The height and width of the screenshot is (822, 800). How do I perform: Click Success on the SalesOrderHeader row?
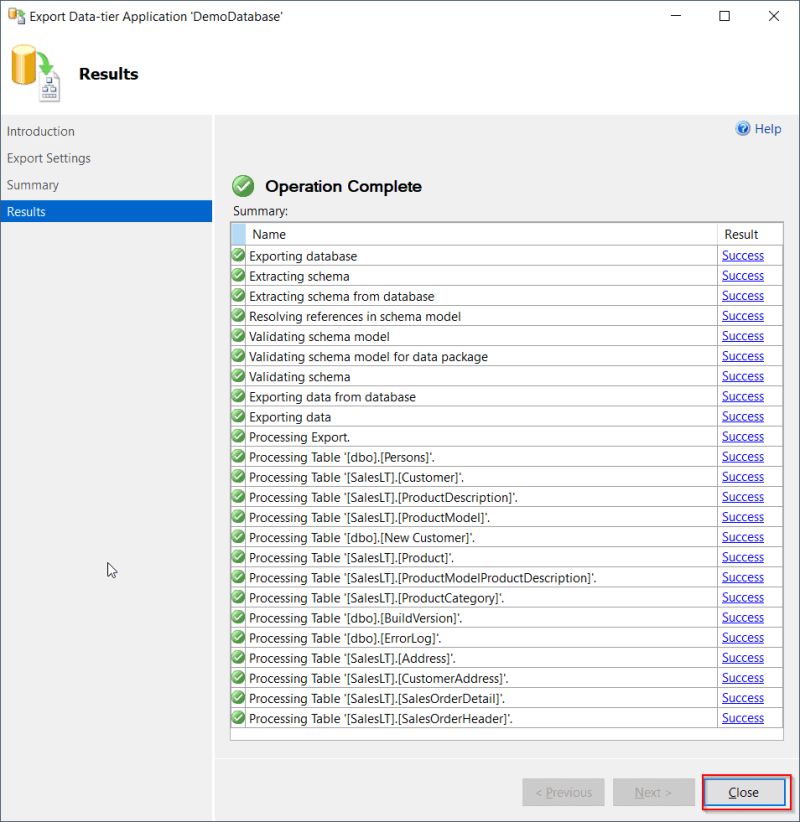743,718
